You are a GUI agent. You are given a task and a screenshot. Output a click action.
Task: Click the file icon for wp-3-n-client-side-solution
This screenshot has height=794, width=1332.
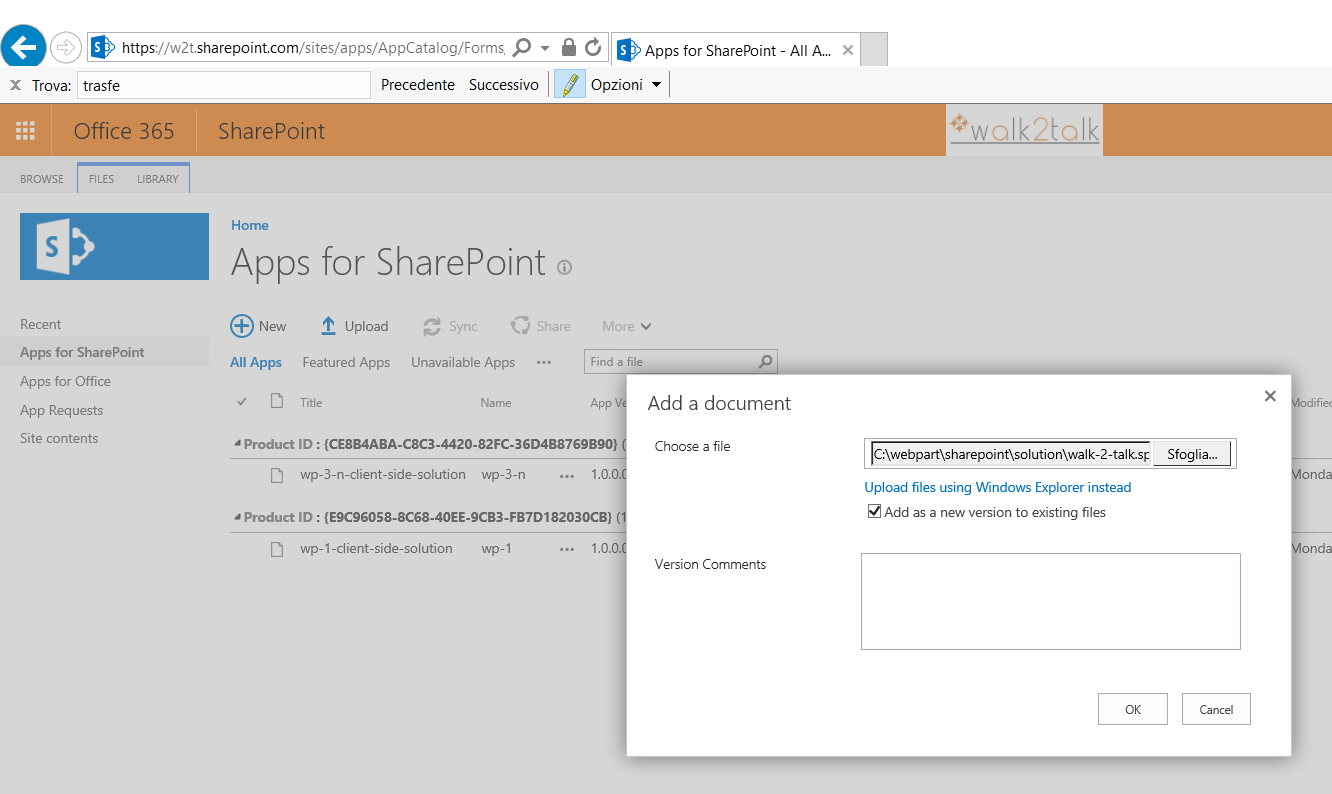click(277, 475)
